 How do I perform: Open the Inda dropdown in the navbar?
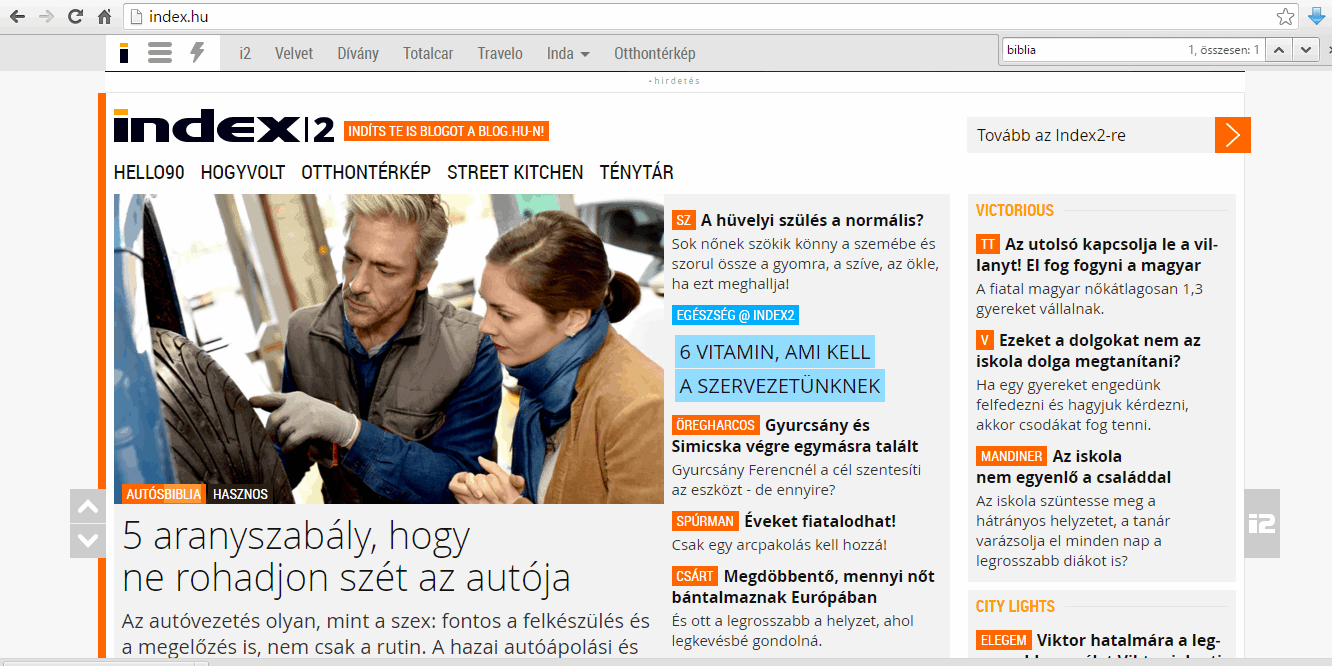(568, 53)
